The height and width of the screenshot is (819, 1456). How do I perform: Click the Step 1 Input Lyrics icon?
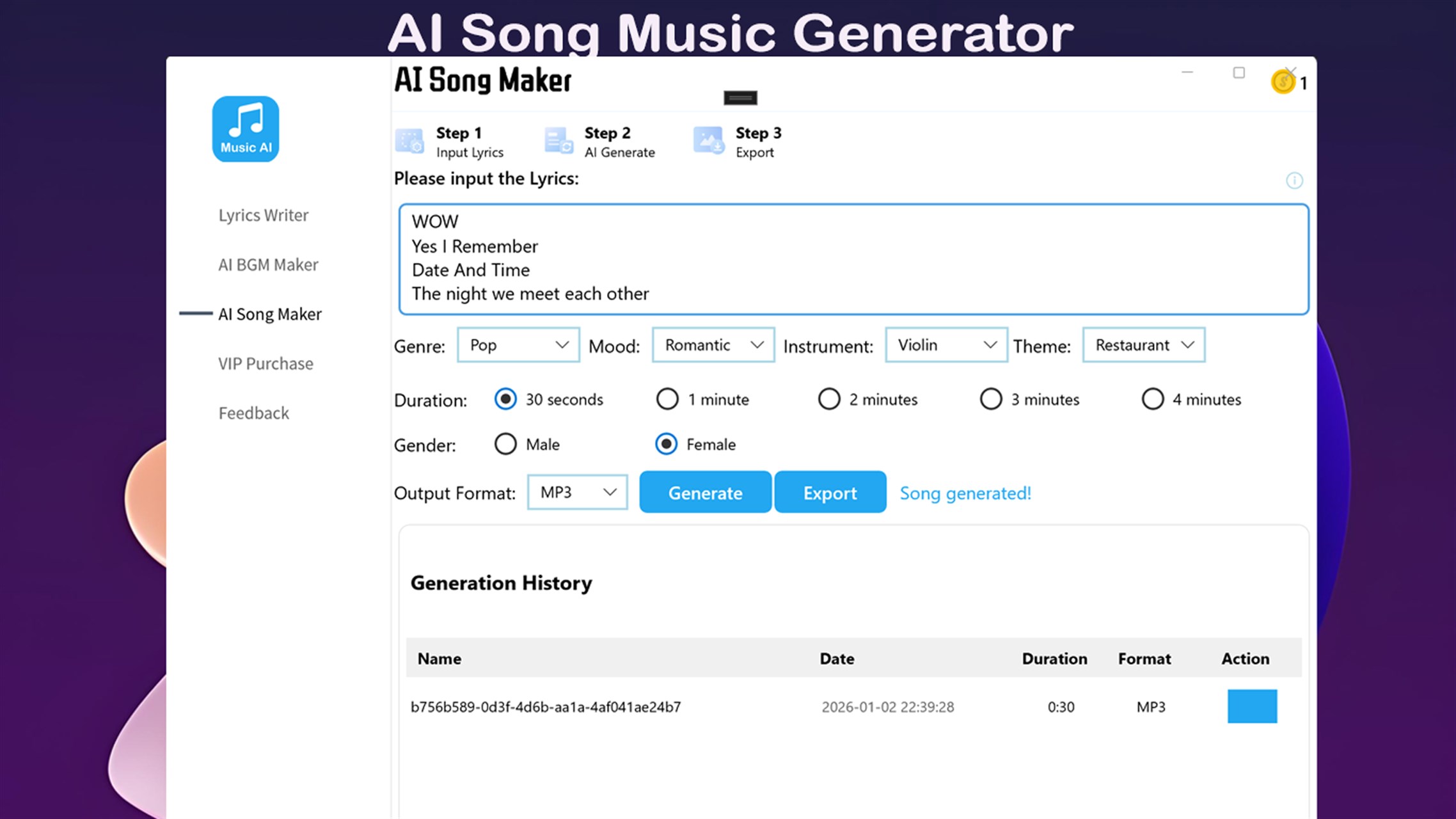409,141
